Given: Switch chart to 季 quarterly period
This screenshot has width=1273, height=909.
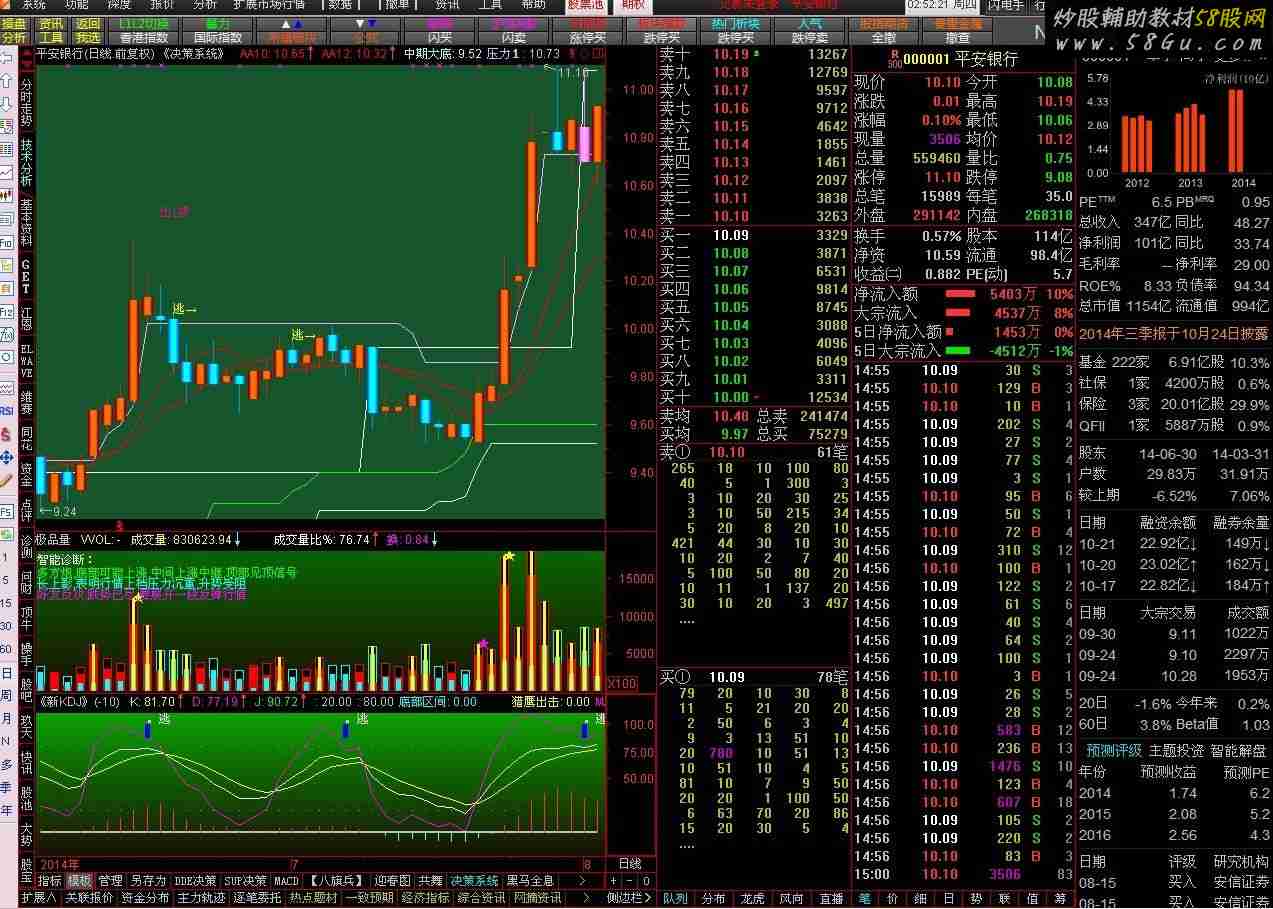Looking at the screenshot, I should click(x=6, y=787).
